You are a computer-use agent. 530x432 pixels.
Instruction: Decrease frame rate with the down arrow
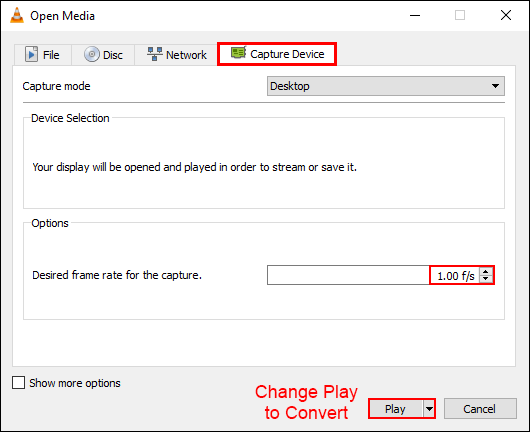[x=486, y=279]
